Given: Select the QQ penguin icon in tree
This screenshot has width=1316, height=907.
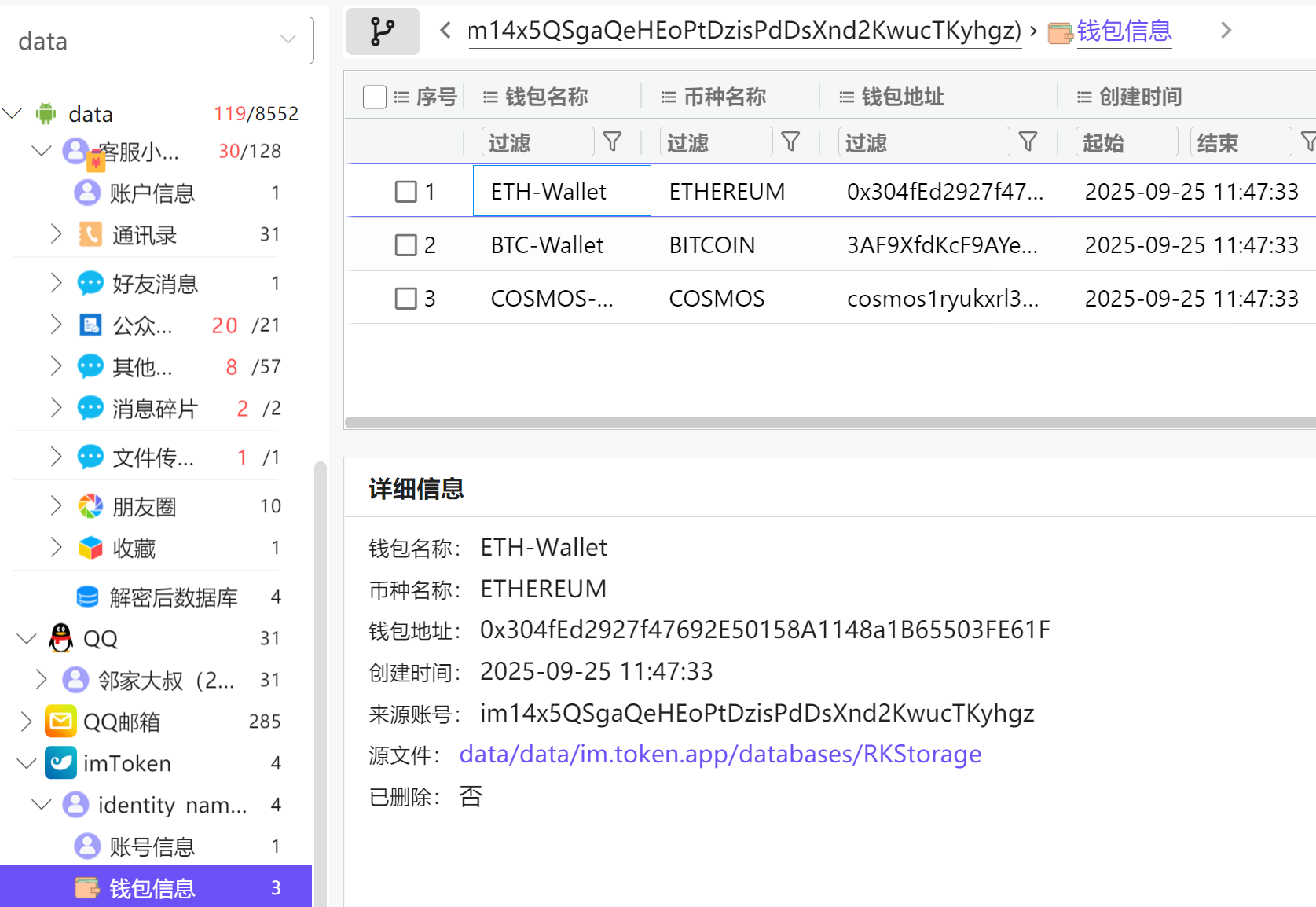Looking at the screenshot, I should [x=60, y=638].
